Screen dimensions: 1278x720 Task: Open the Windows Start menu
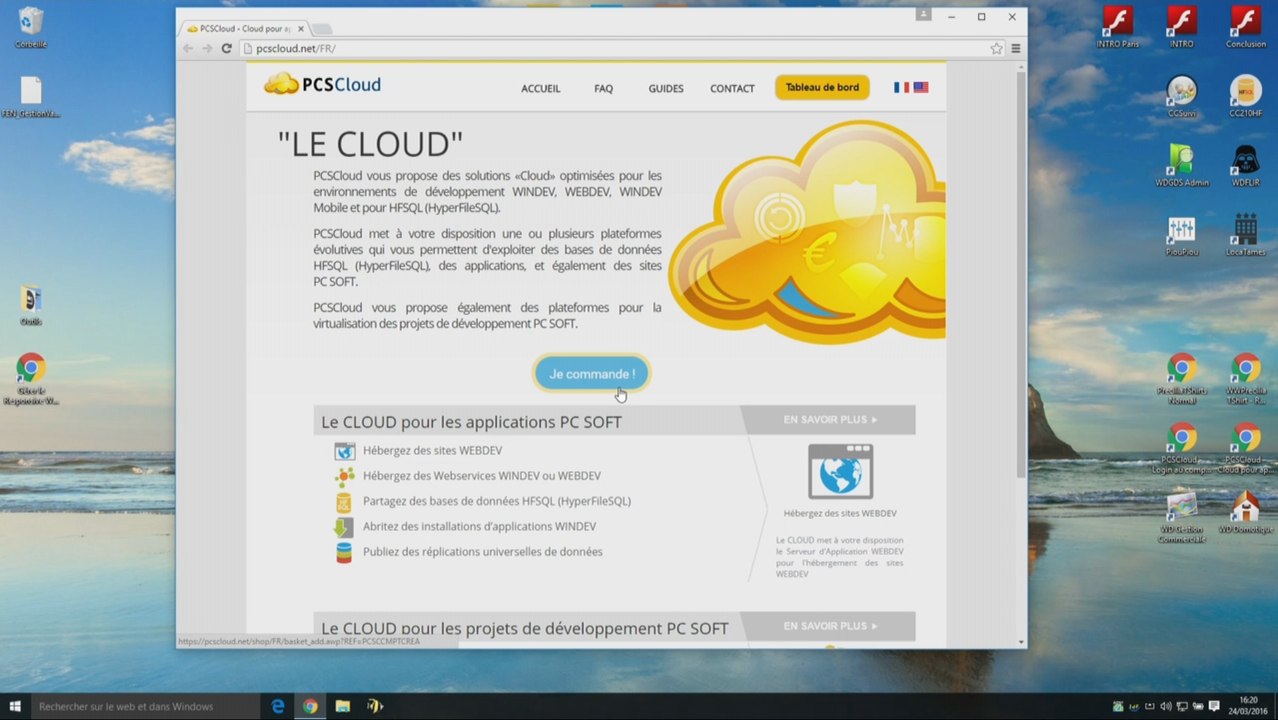click(x=15, y=706)
